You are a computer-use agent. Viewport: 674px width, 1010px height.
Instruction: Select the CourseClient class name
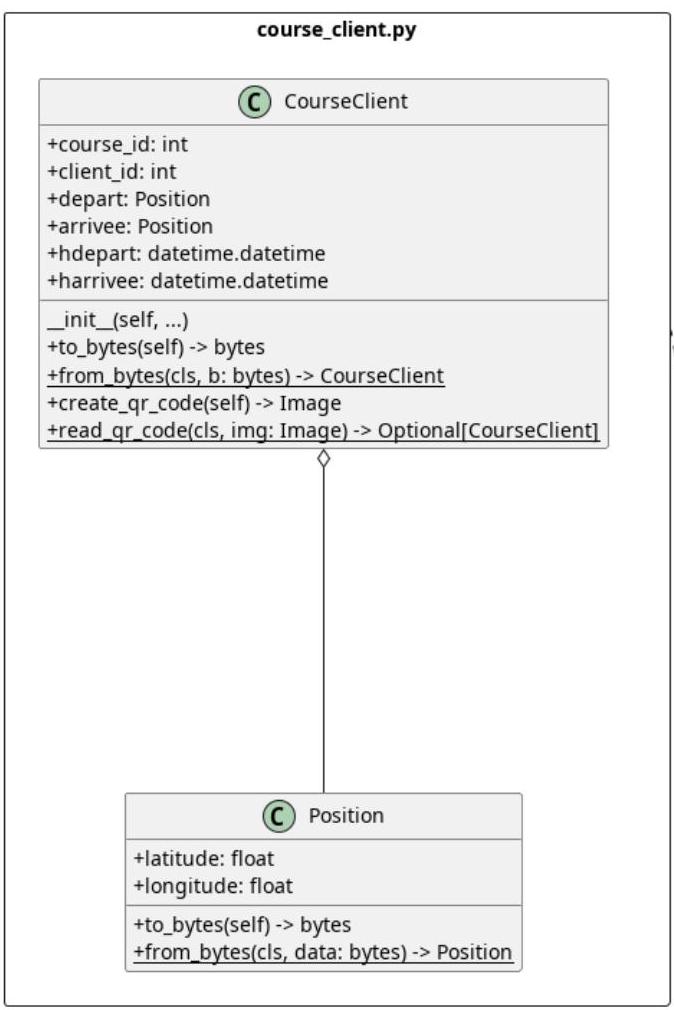tap(346, 101)
